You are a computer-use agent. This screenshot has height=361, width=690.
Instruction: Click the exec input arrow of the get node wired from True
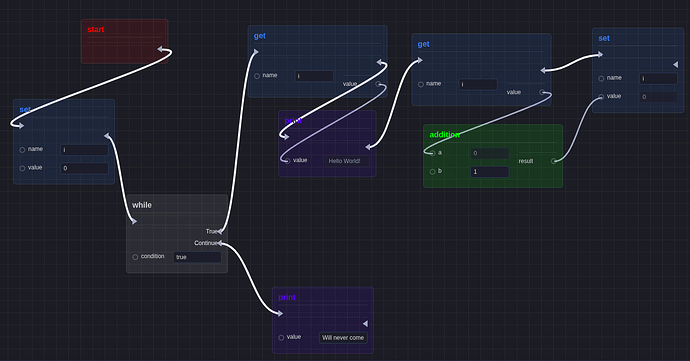click(x=255, y=52)
